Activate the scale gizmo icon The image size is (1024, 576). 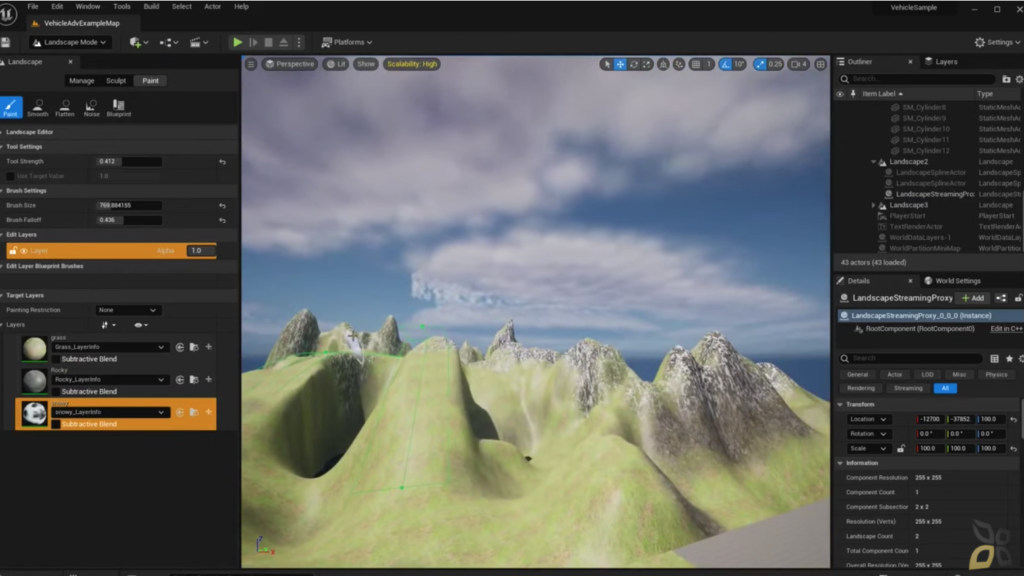647,64
